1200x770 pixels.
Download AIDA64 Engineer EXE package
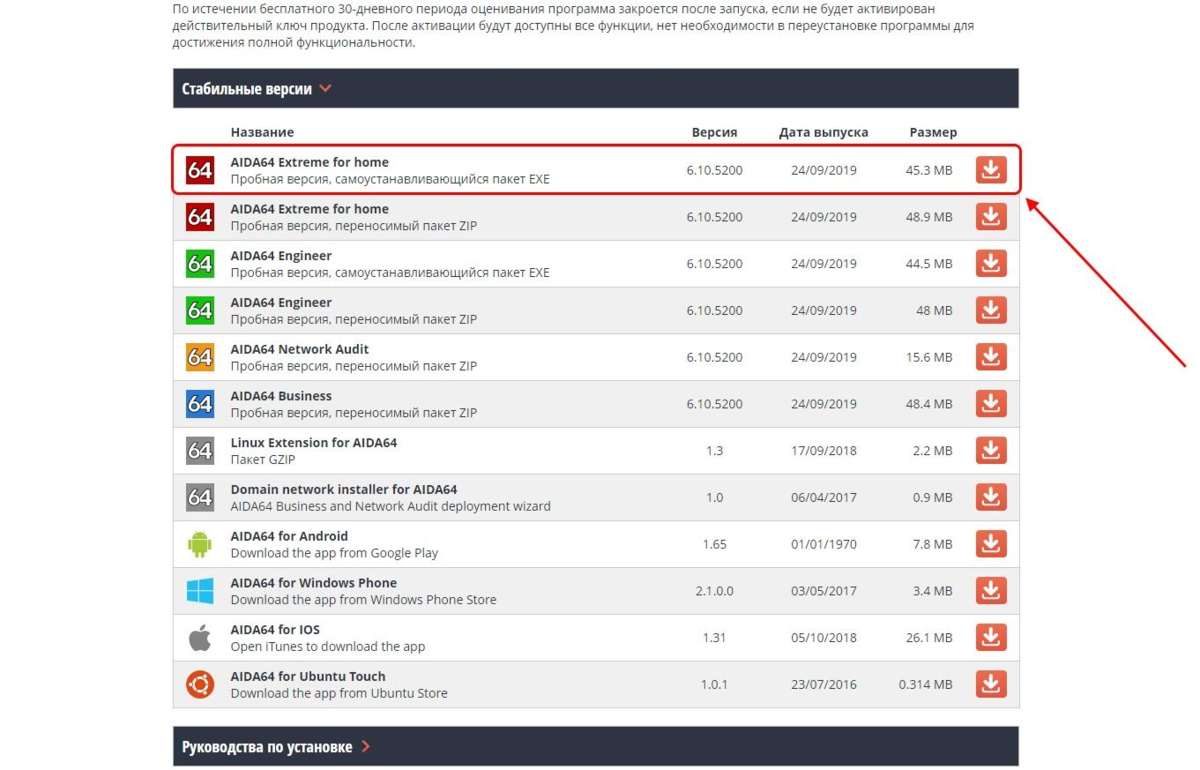(990, 264)
